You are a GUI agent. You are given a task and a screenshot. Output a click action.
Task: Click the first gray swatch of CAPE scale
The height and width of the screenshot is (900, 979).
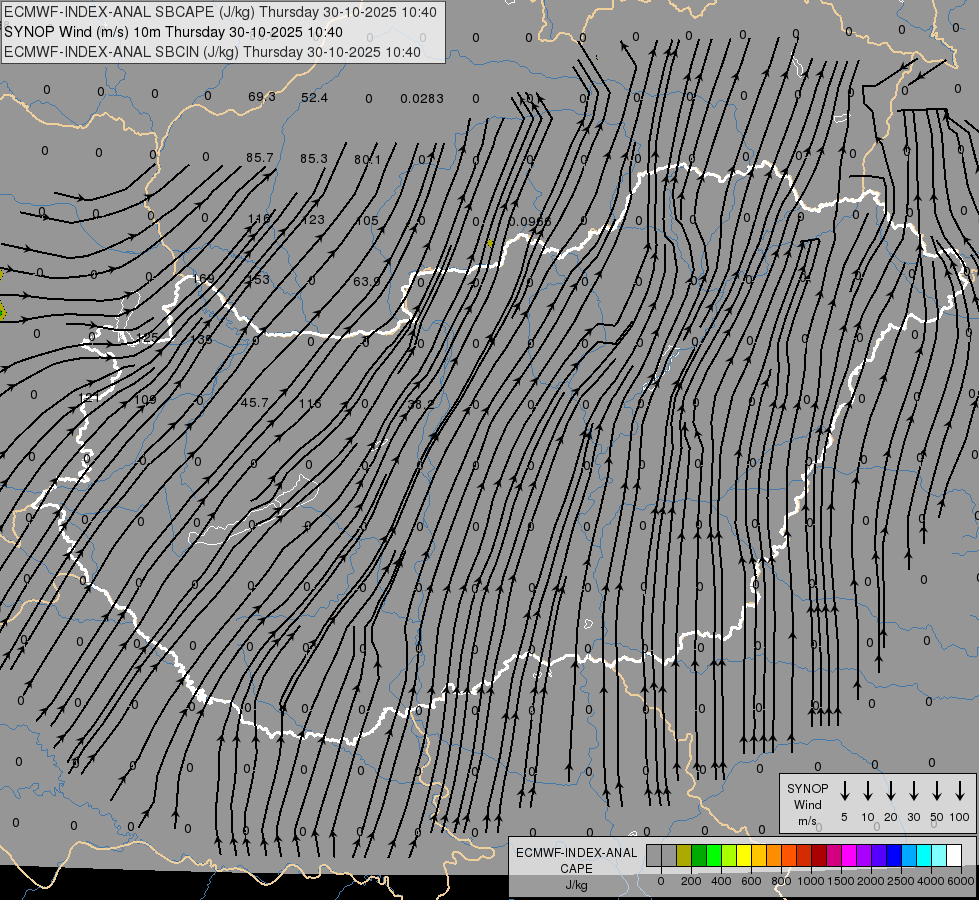point(654,855)
